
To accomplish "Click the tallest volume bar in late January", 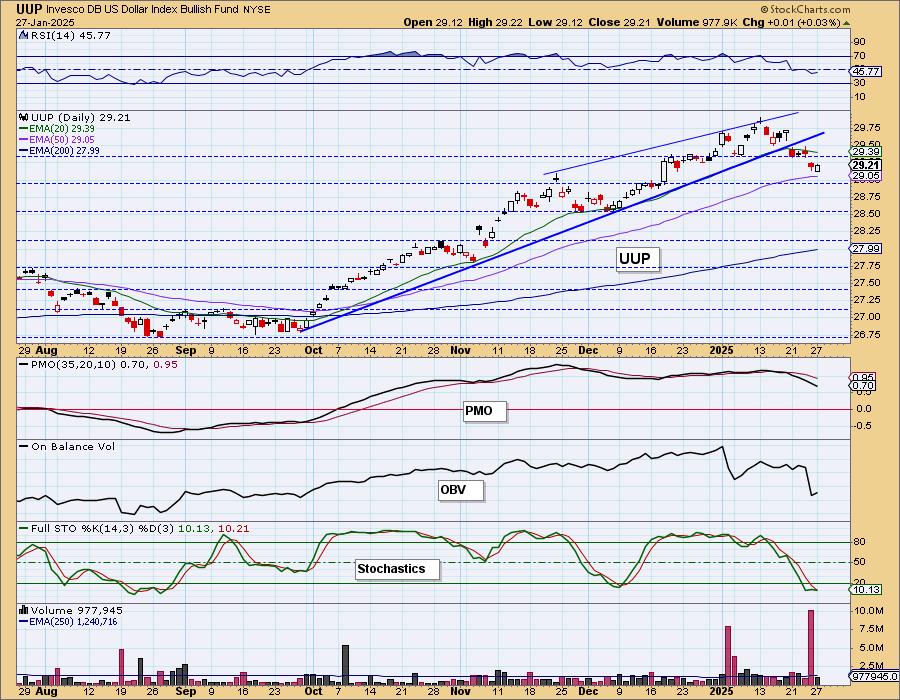I will tap(811, 647).
